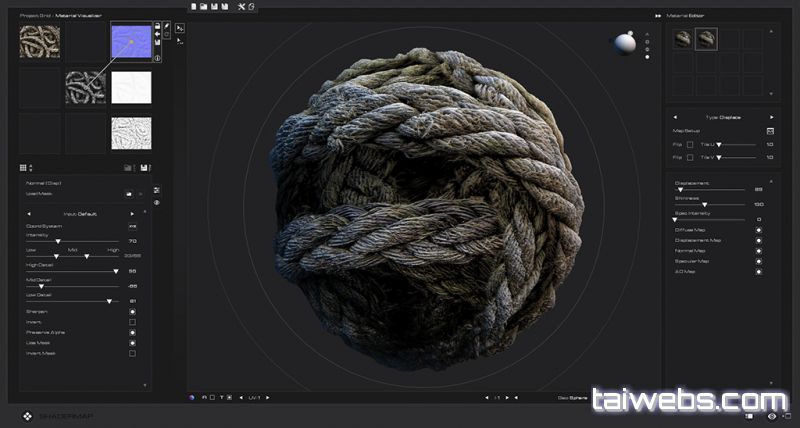The height and width of the screenshot is (428, 800).
Task: Click the Load Mask folder icon
Action: 129,193
